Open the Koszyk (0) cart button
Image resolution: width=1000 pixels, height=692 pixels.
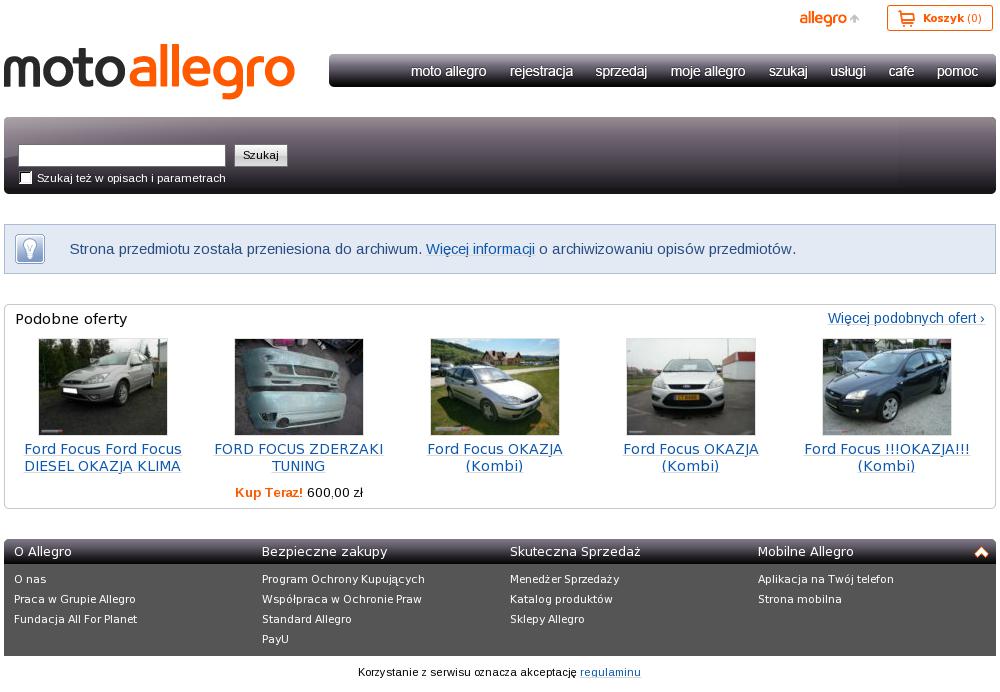tap(939, 18)
